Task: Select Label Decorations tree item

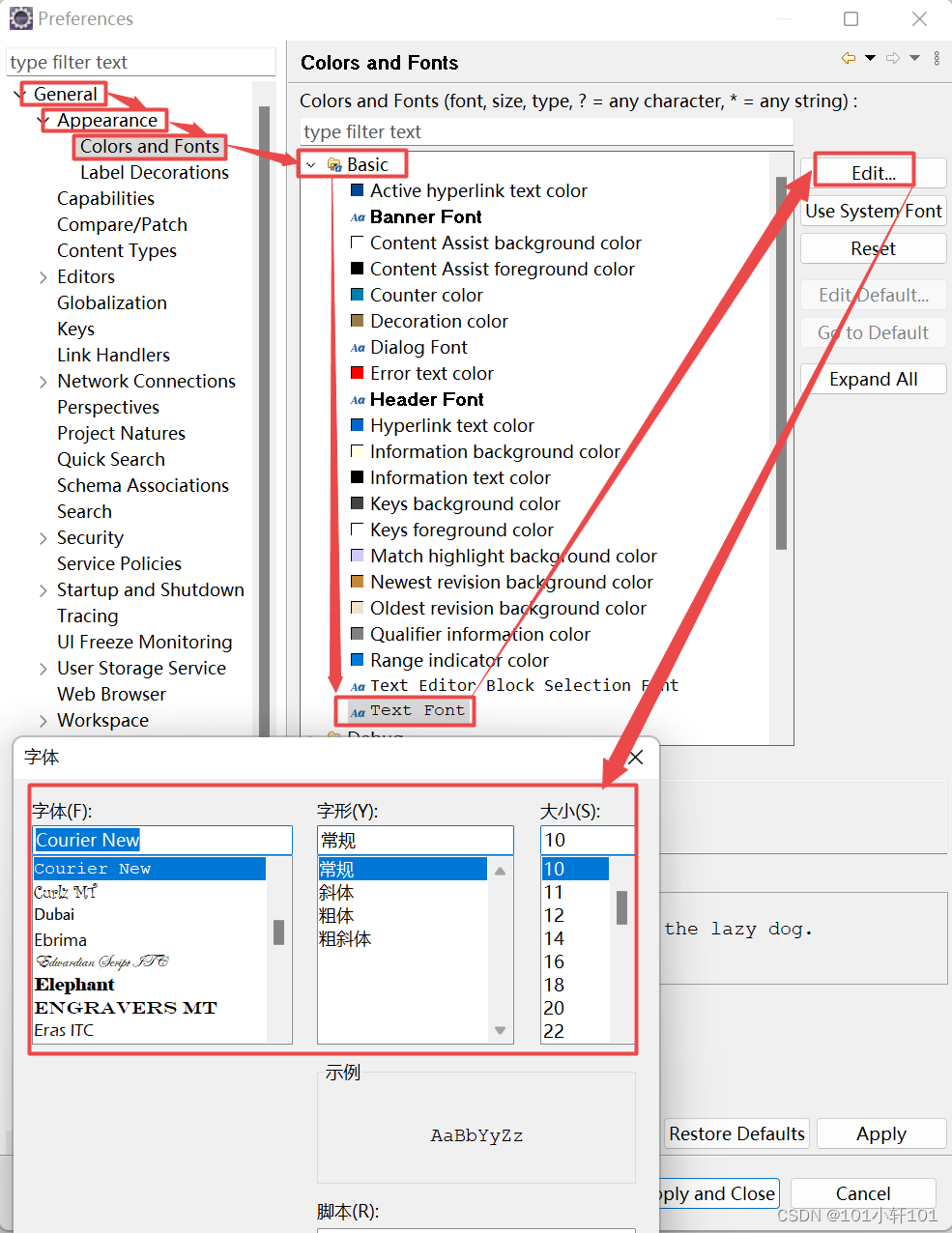Action: 155,172
